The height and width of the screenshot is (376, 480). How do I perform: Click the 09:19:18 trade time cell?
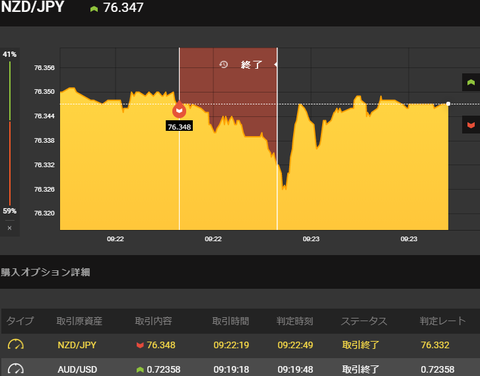(231, 370)
